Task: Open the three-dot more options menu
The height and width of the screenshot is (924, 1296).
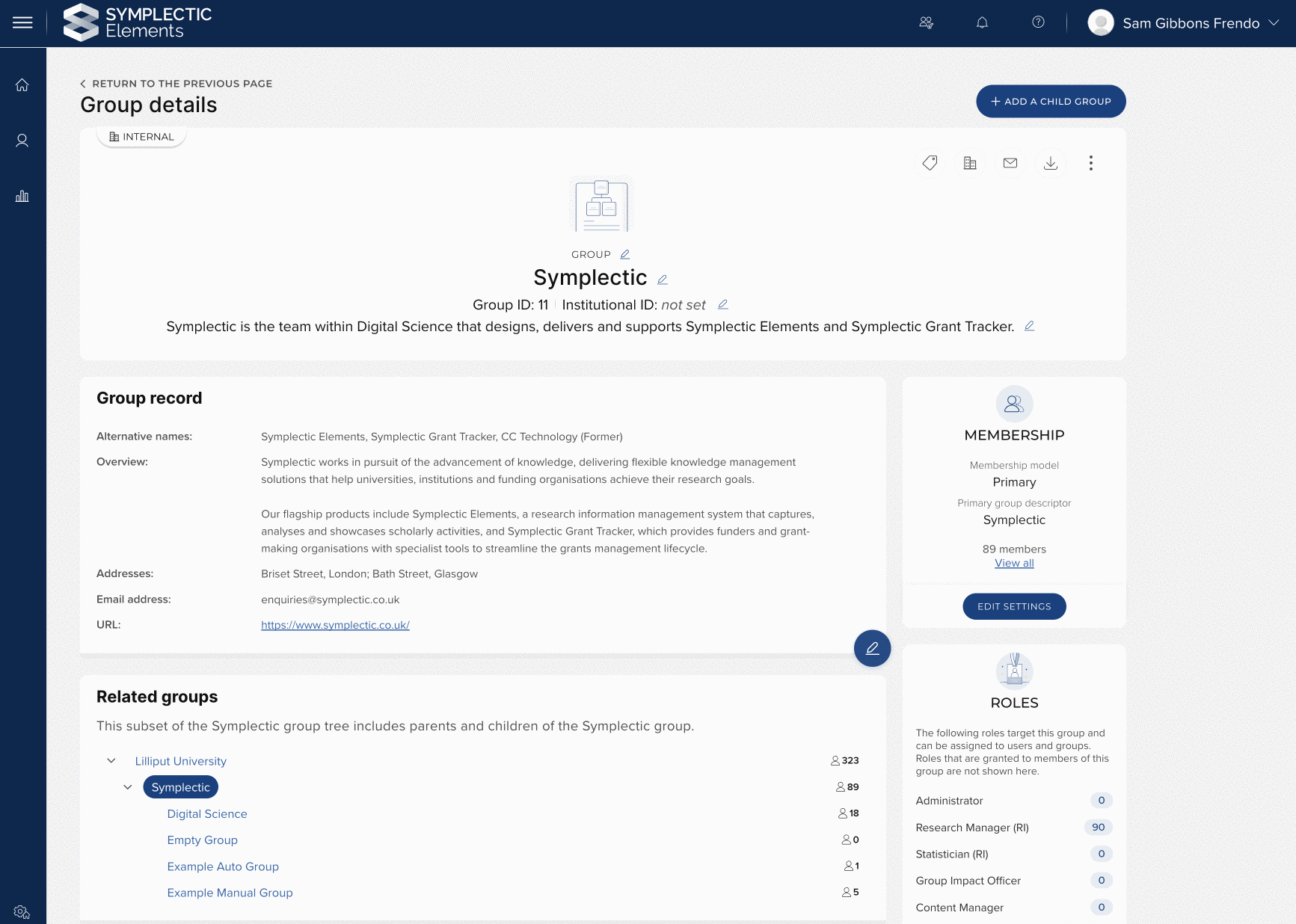Action: [1091, 163]
